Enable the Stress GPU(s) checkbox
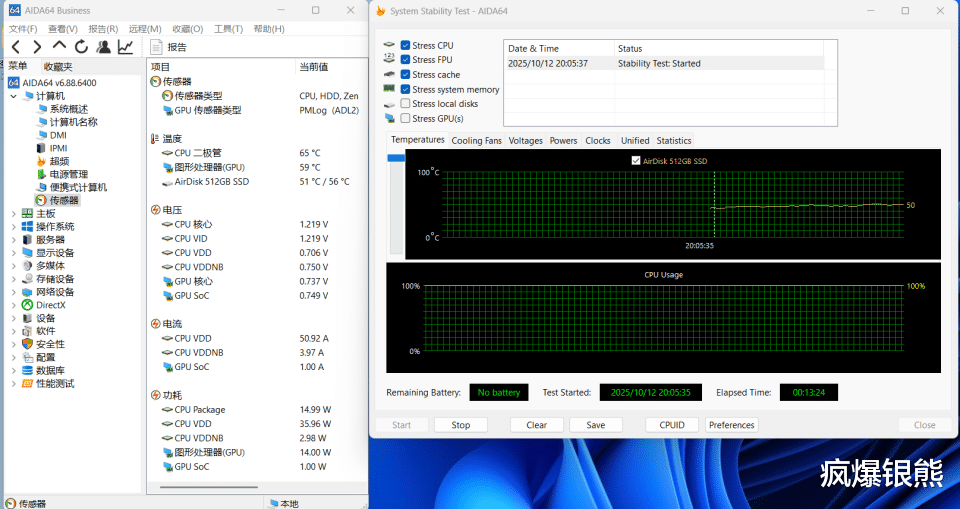Screen dimensions: 960x509 [405, 118]
